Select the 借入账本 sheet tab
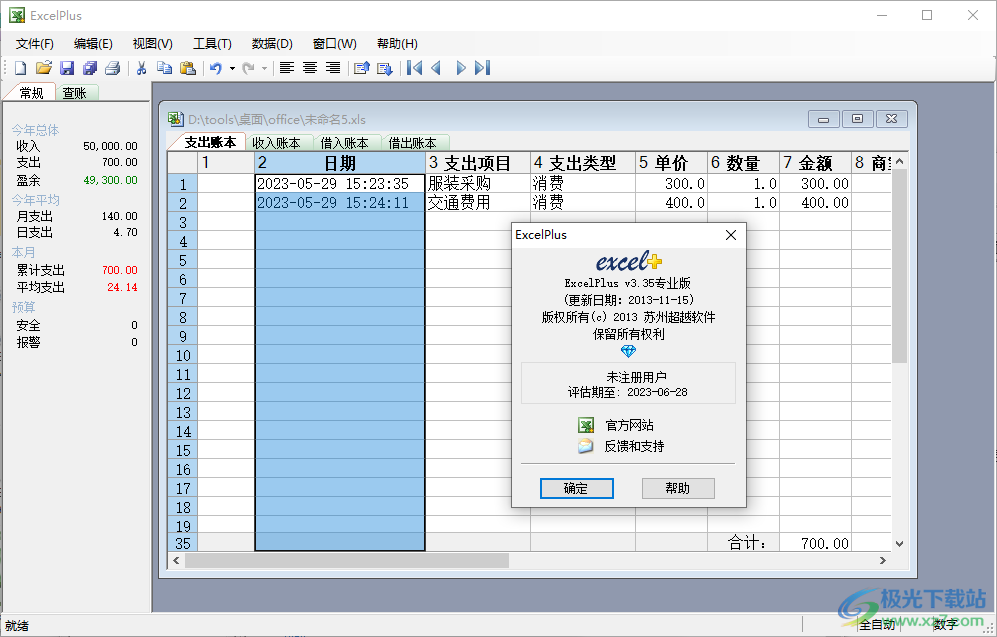Image resolution: width=997 pixels, height=637 pixels. (345, 143)
